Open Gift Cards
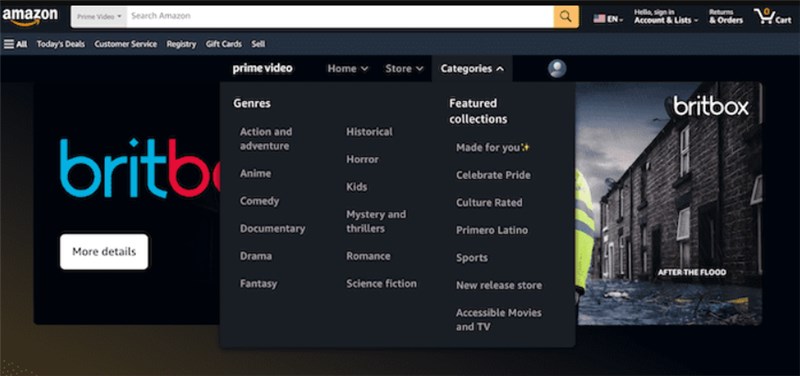Screen dimensions: 800x376 (223, 44)
